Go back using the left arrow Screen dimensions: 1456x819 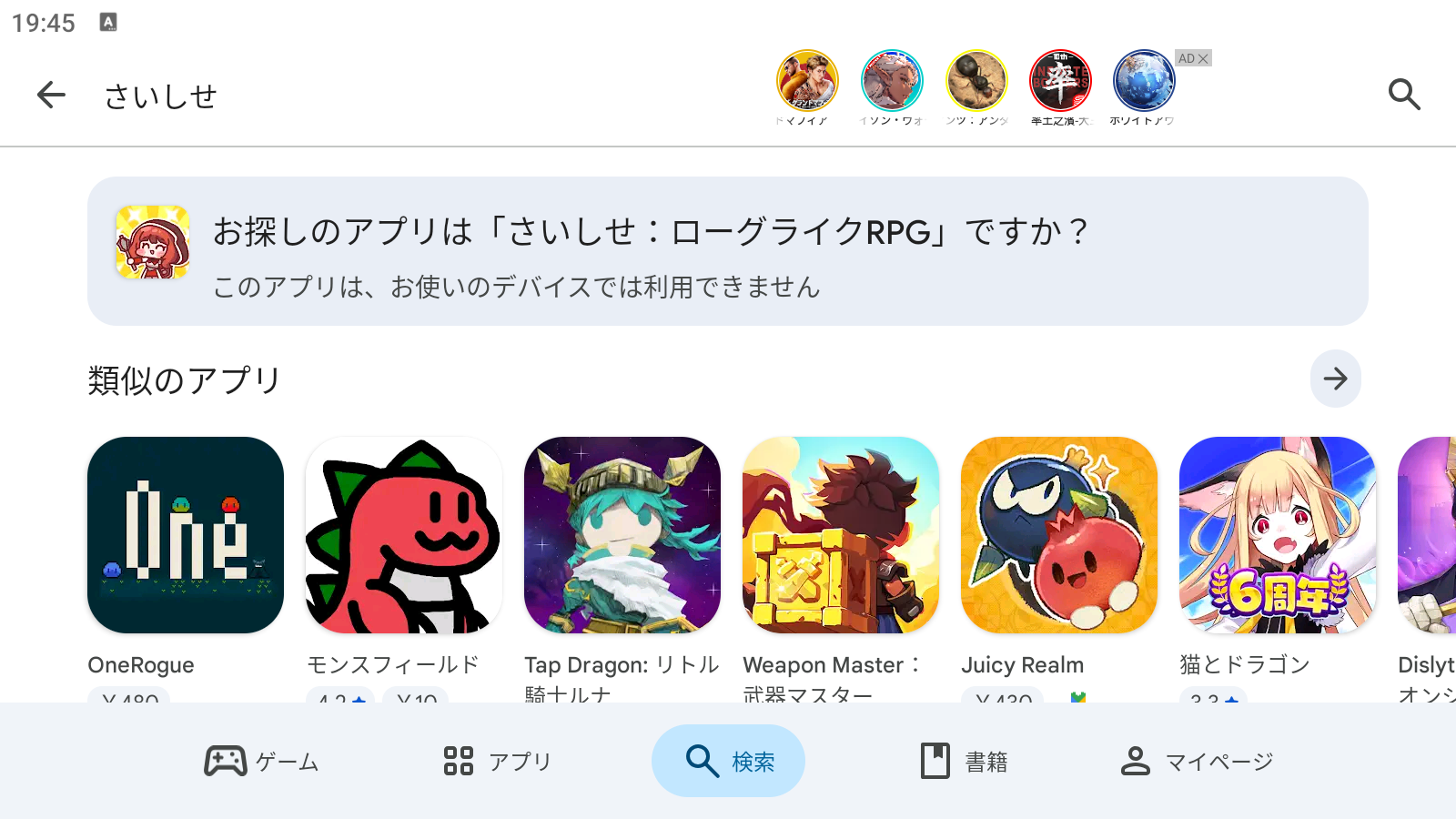point(51,95)
